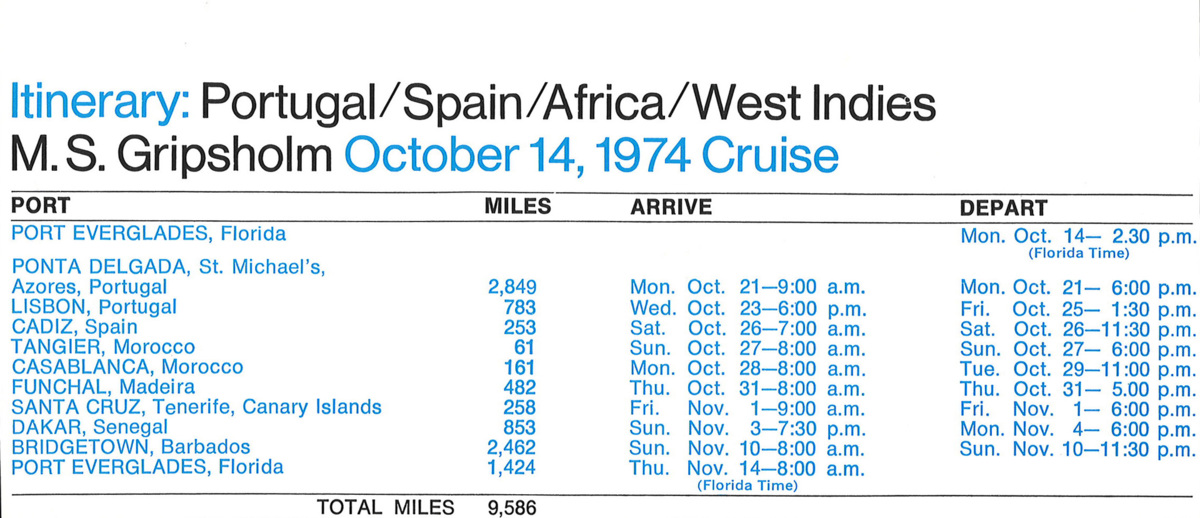The height and width of the screenshot is (518, 1200).
Task: Click the October 14, 1974 Cruise heading
Action: [x=590, y=156]
